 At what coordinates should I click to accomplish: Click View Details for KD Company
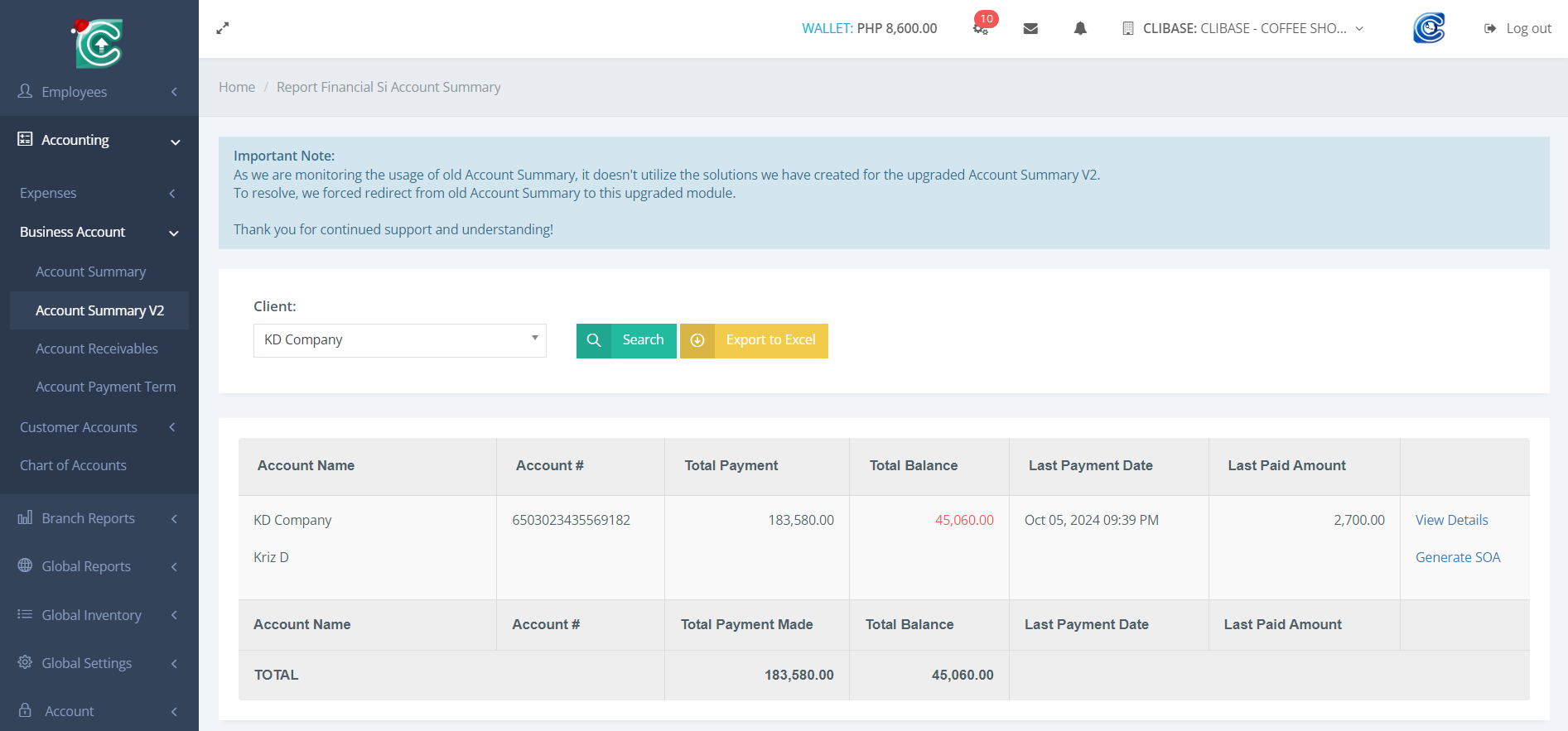1451,520
